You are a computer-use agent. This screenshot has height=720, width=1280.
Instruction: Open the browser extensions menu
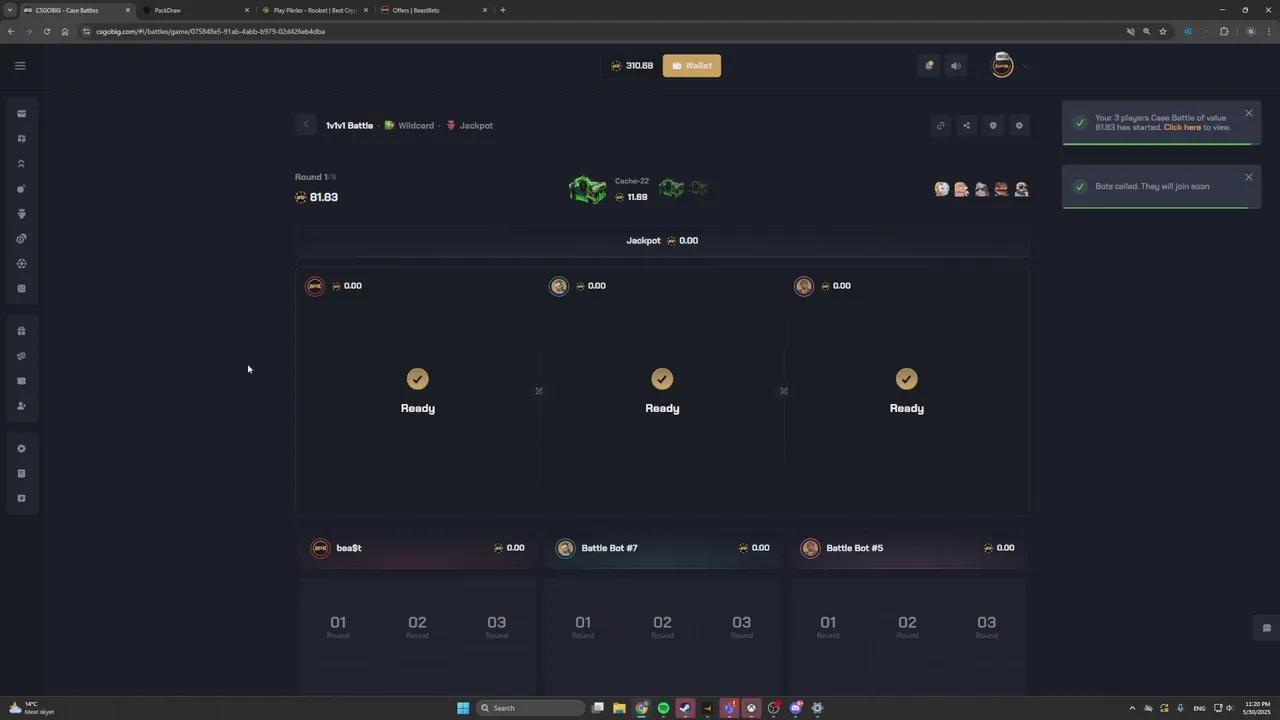(x=1224, y=31)
